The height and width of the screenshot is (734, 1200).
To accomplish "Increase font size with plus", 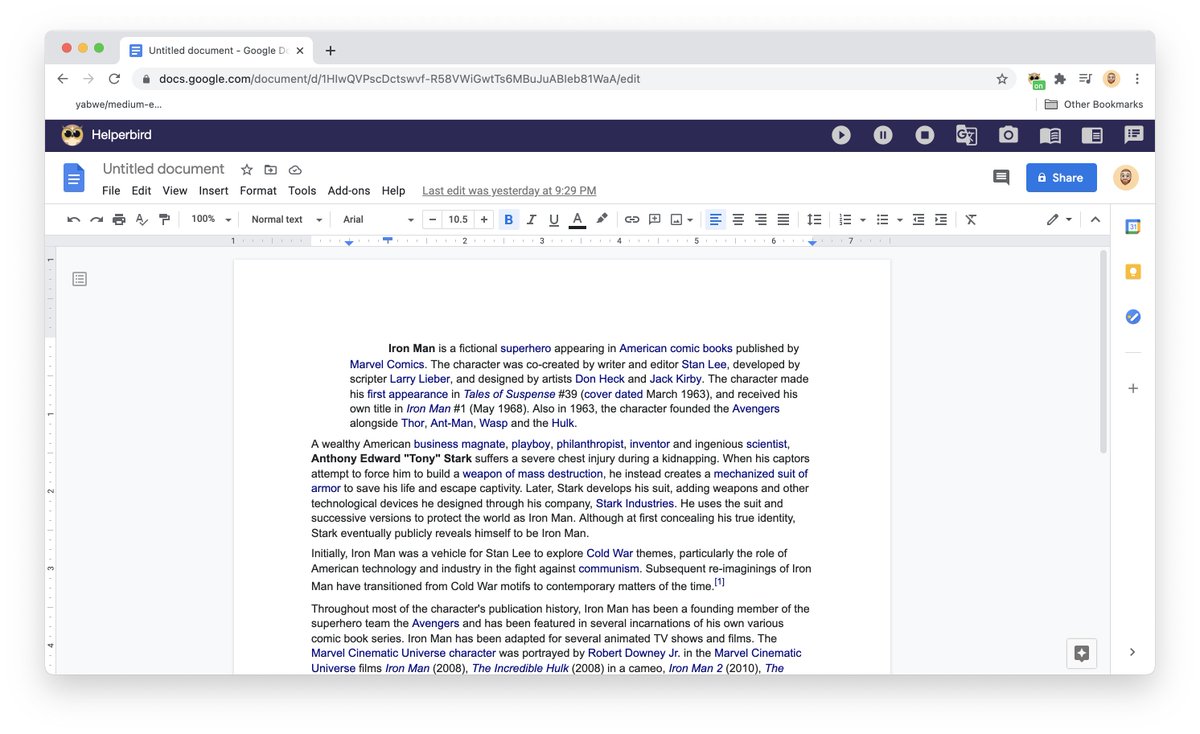I will click(x=484, y=220).
